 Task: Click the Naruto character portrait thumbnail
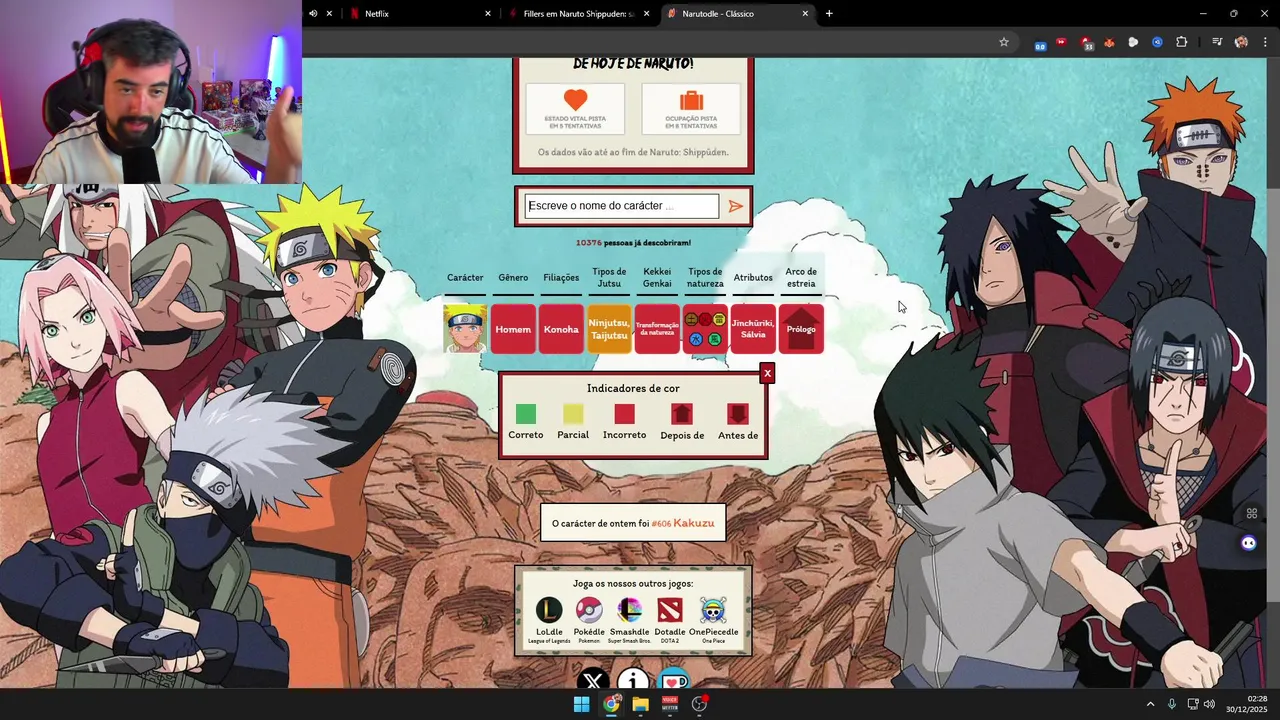pos(465,329)
